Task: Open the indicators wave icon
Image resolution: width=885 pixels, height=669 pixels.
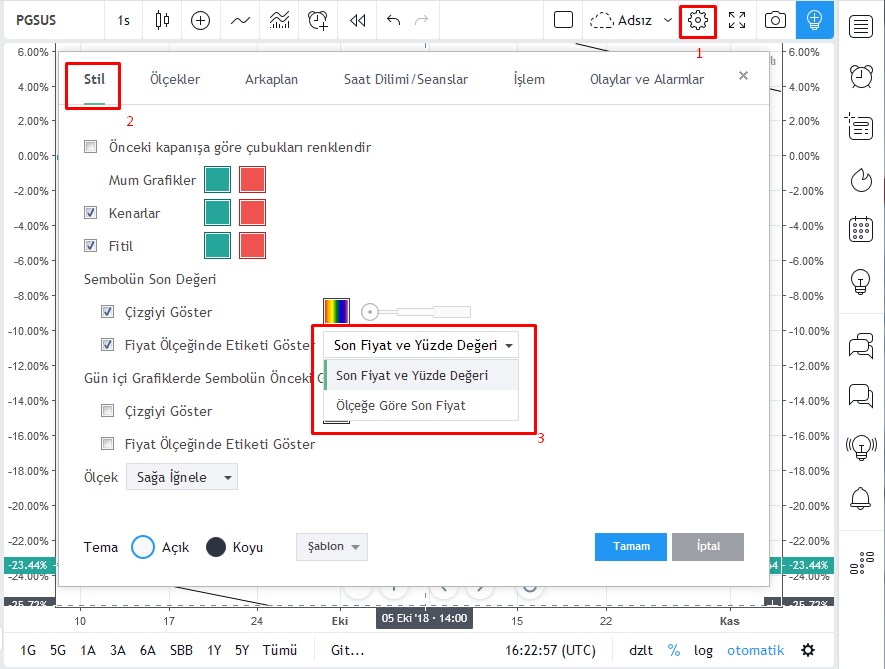Action: click(240, 21)
